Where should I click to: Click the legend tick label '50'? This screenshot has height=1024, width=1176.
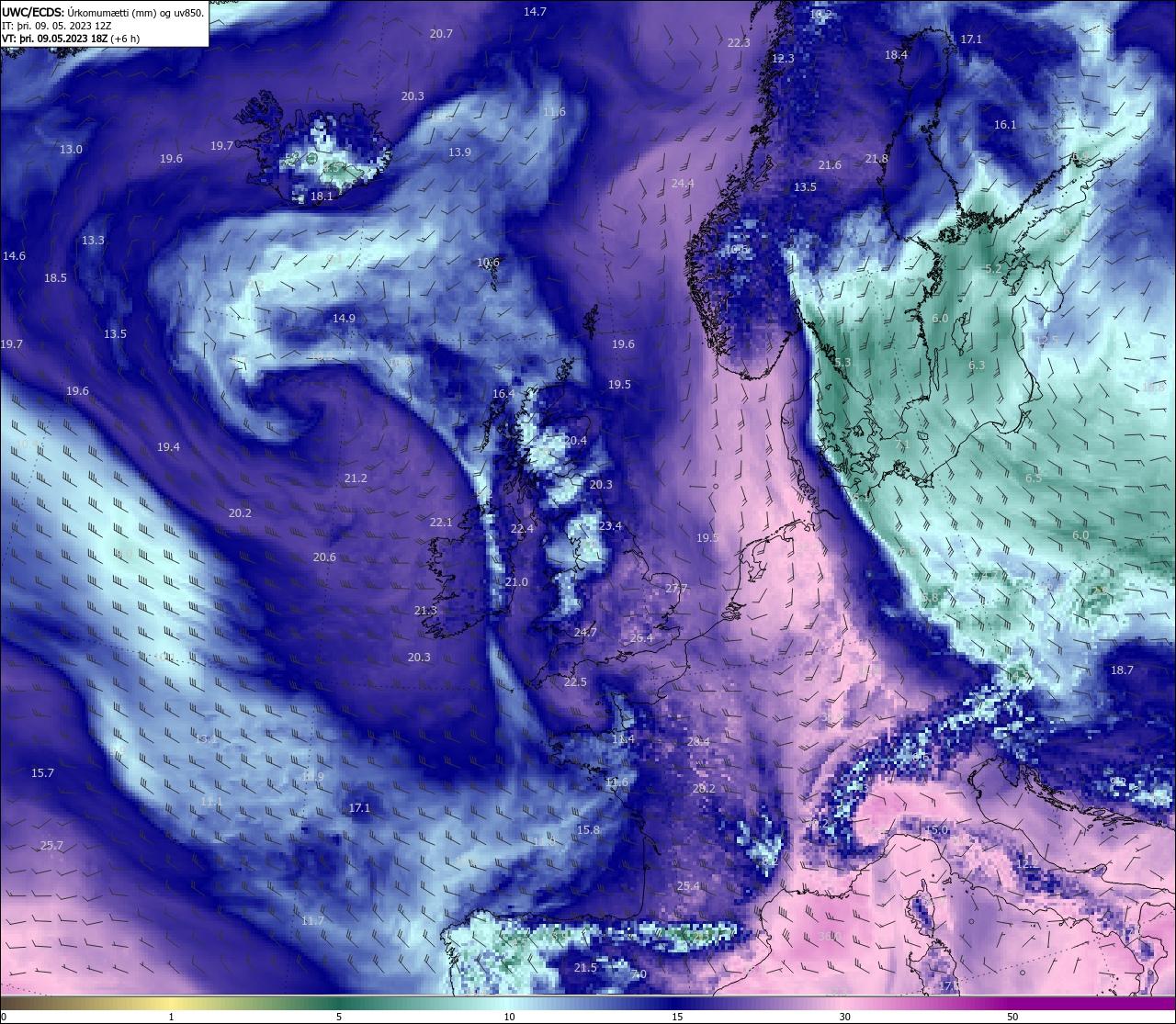[1012, 1017]
